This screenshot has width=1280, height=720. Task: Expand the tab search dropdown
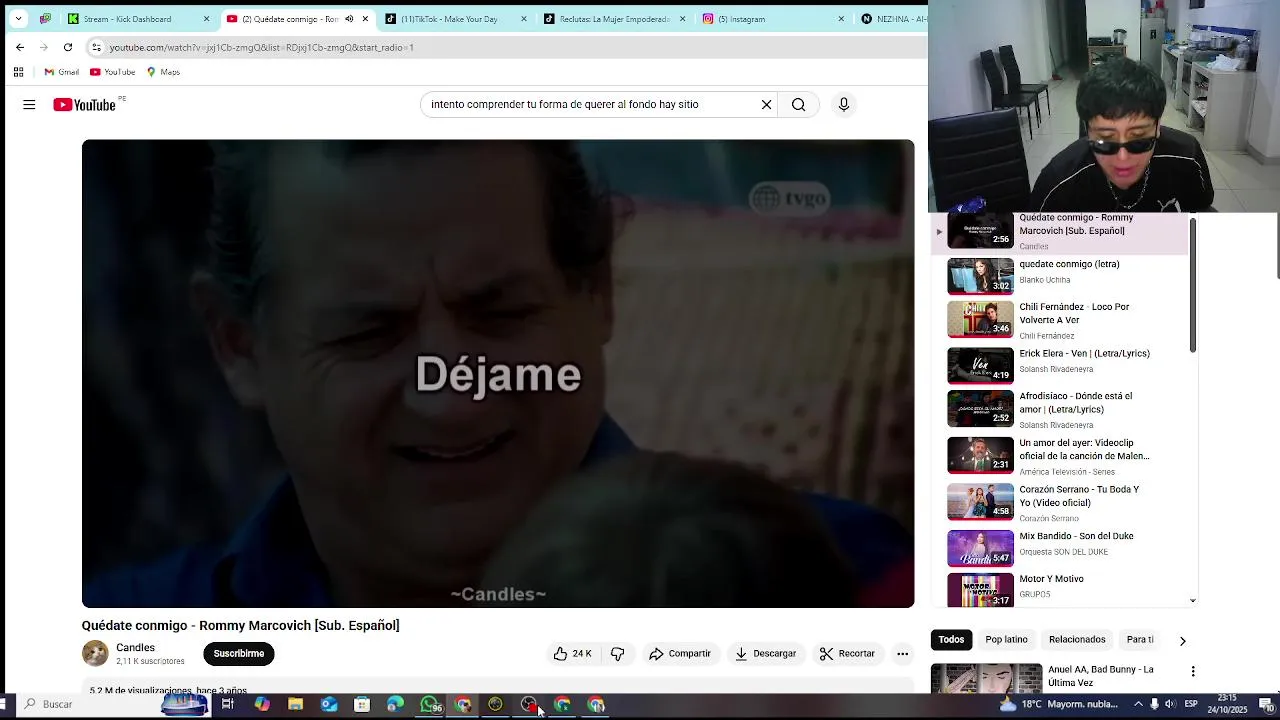[18, 19]
